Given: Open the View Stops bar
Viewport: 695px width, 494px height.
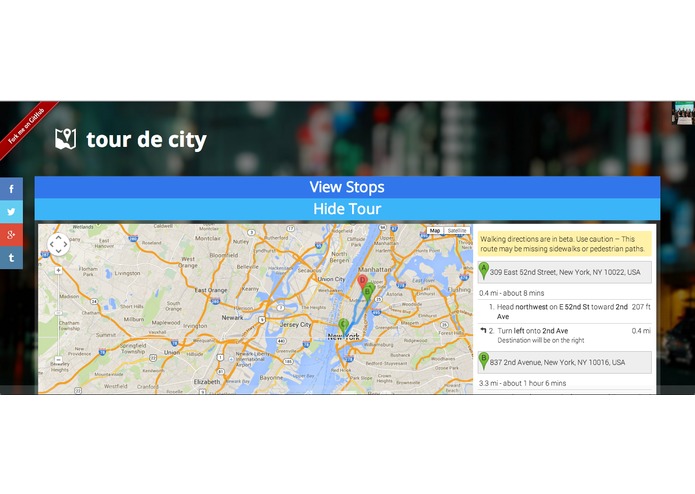Looking at the screenshot, I should pos(347,187).
